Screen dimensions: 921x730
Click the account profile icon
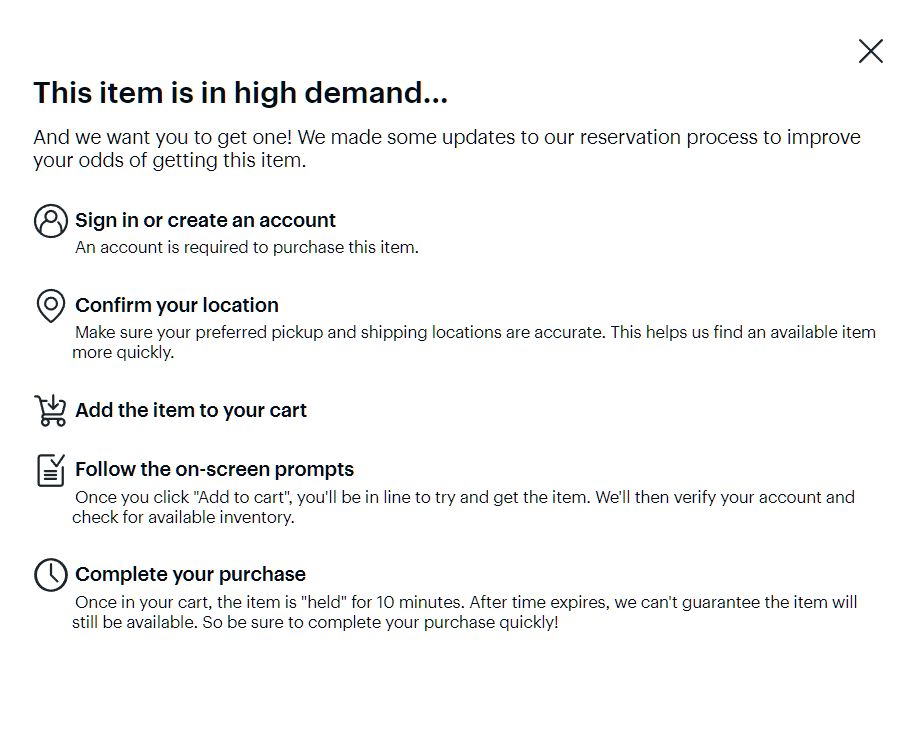51,221
